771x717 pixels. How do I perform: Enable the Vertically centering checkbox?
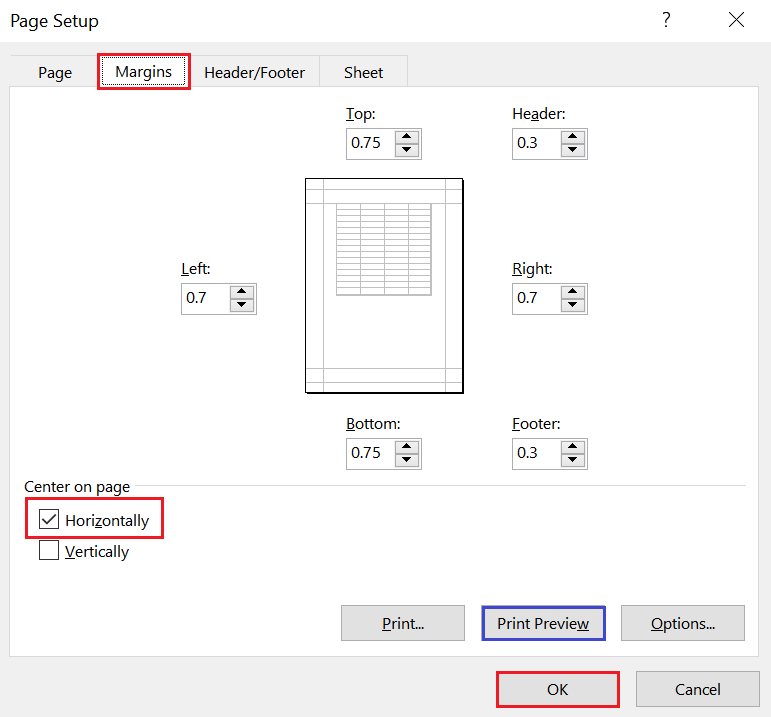(49, 550)
